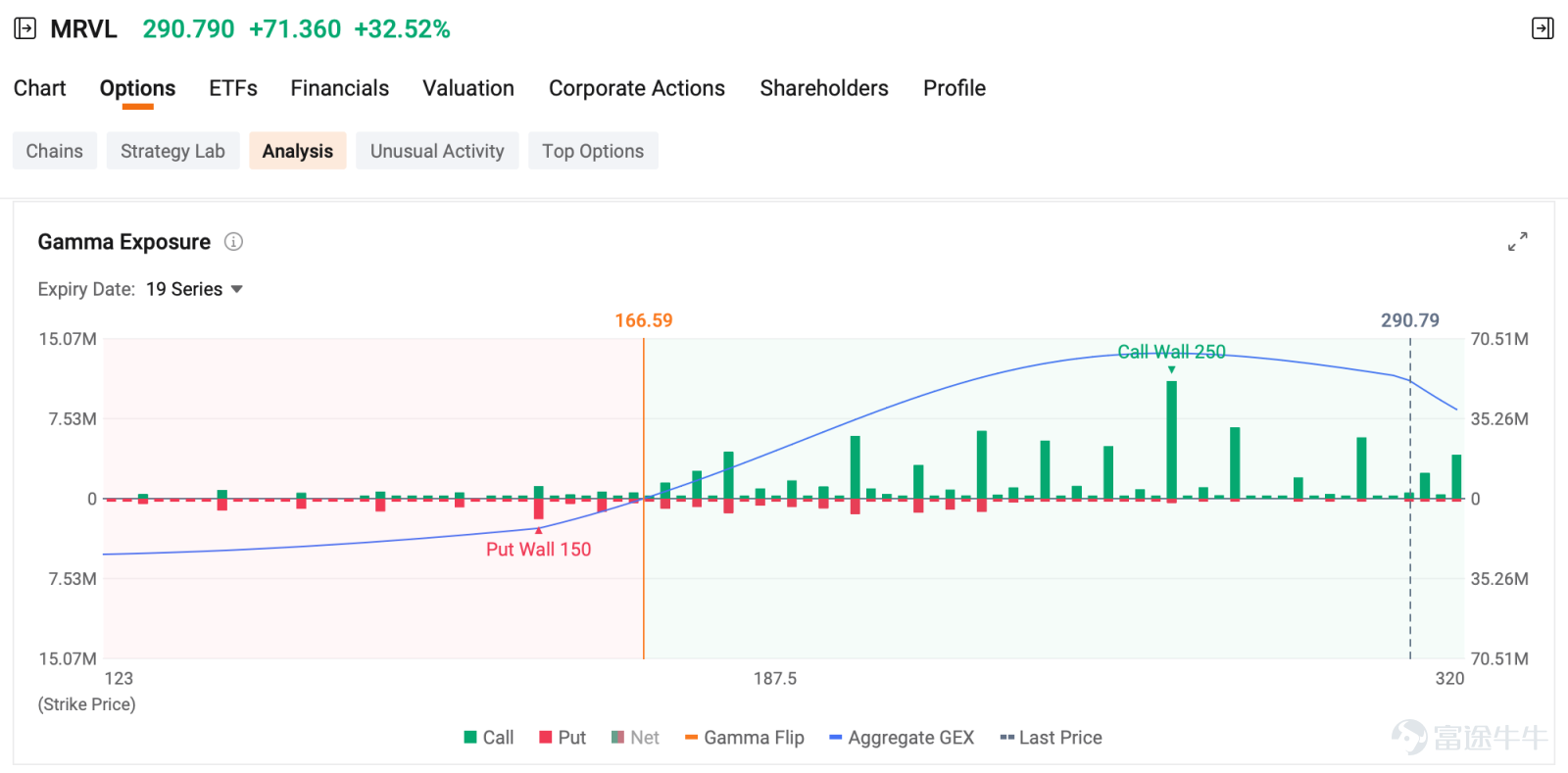The image size is (1568, 773).
Task: Switch to the Chart tab
Action: point(39,88)
